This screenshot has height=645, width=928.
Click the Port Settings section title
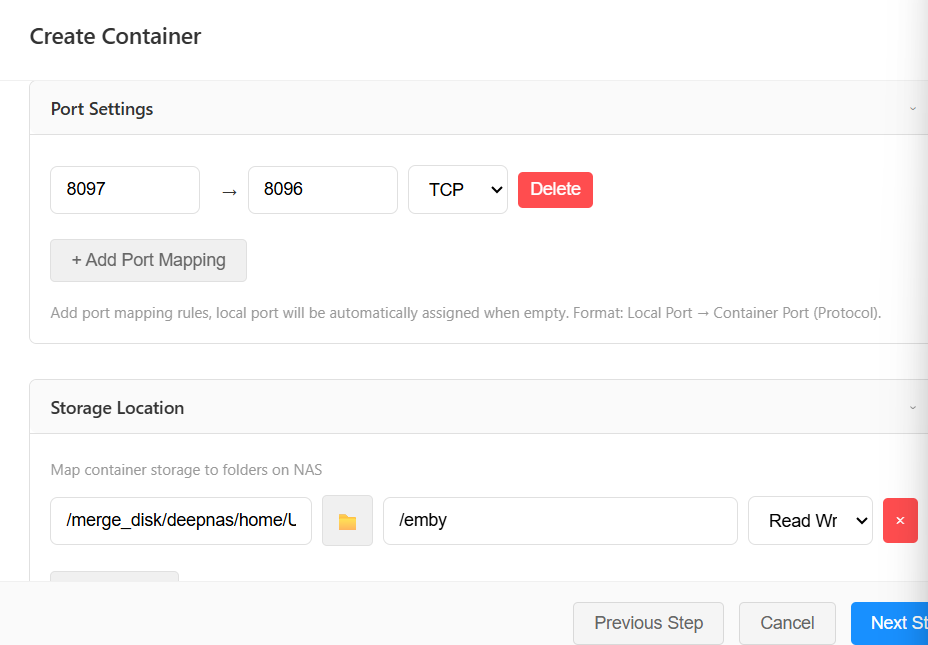pyautogui.click(x=102, y=108)
